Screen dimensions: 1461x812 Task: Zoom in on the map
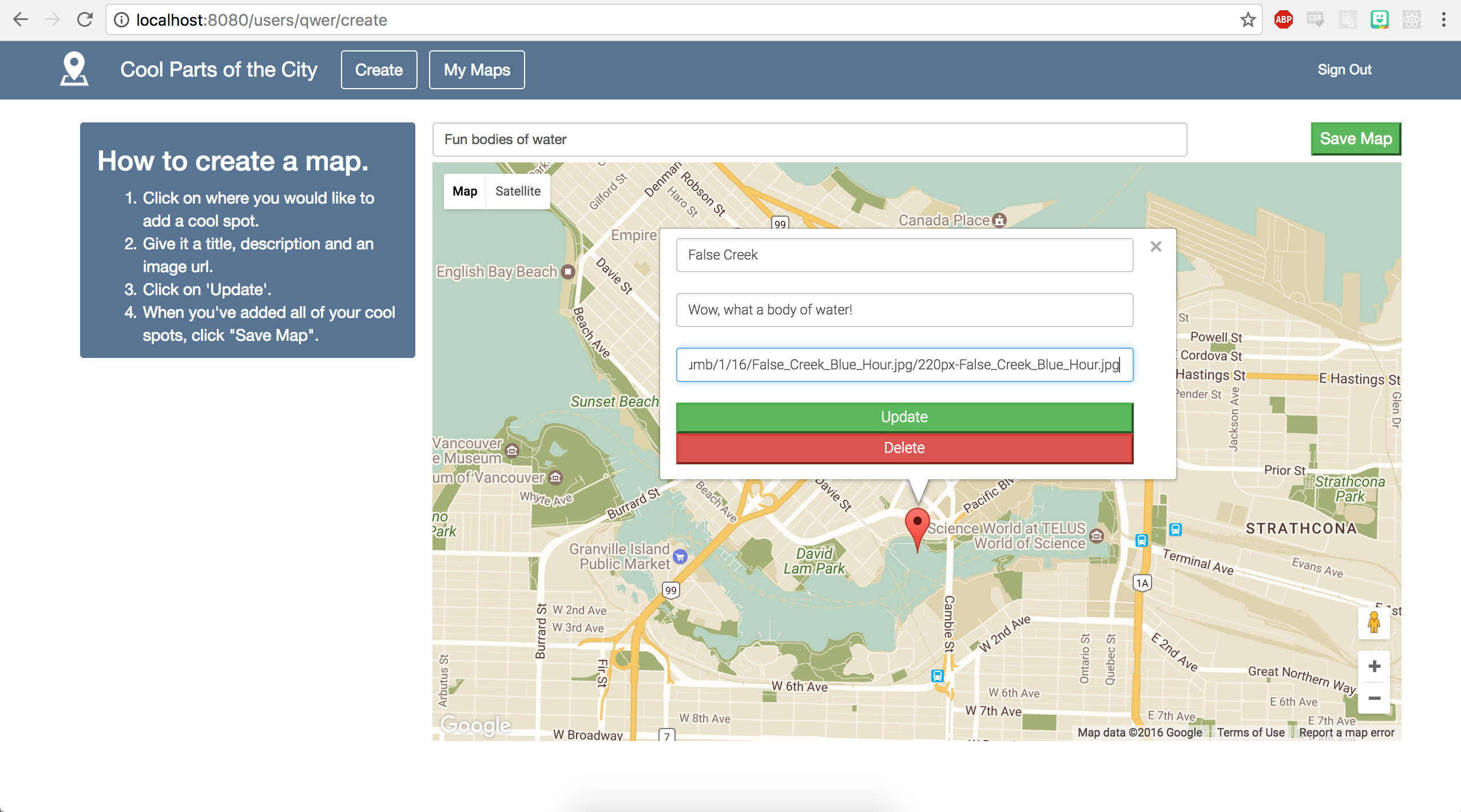click(1374, 666)
